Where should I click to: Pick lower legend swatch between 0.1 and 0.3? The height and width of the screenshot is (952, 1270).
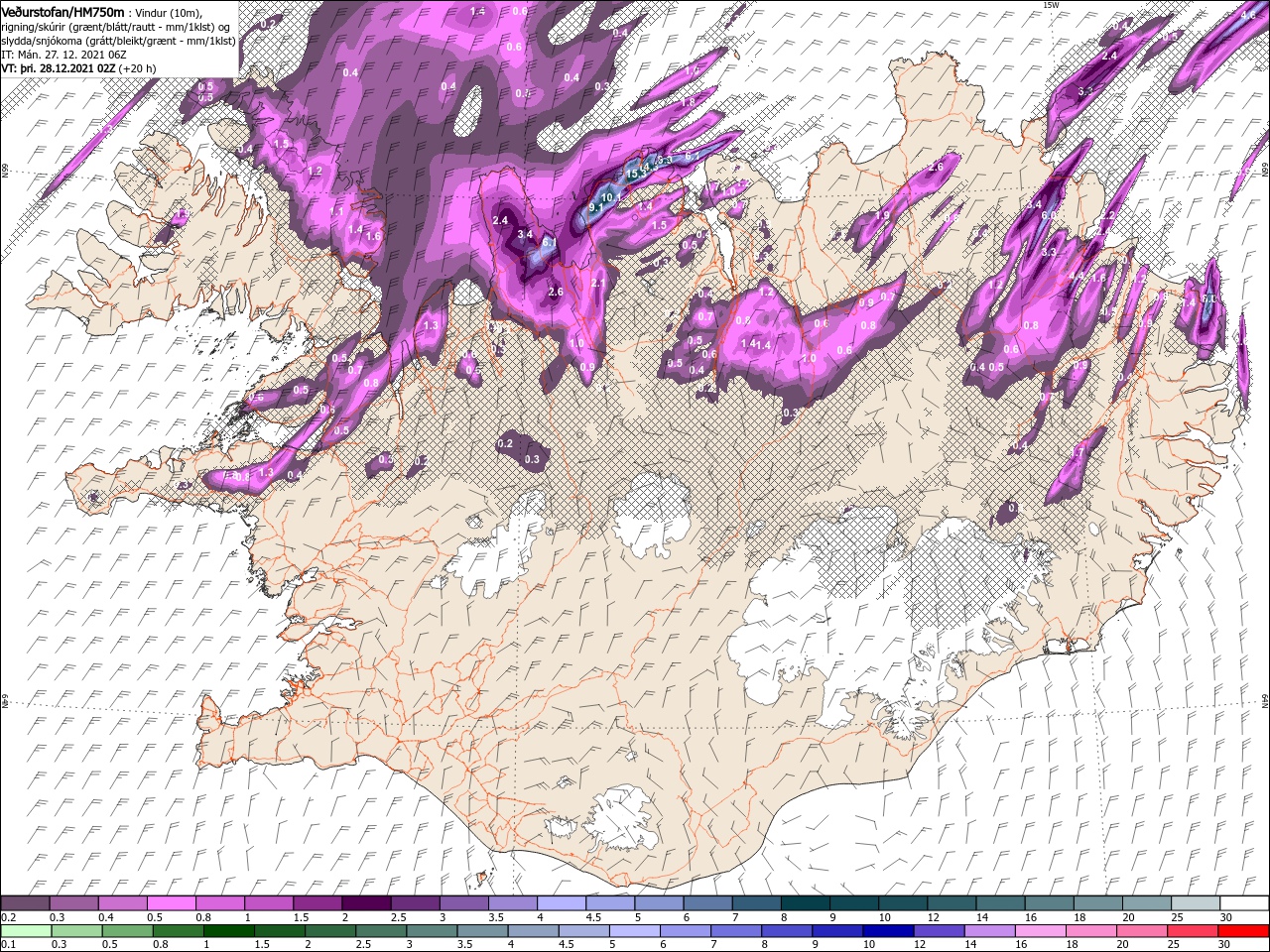25,931
